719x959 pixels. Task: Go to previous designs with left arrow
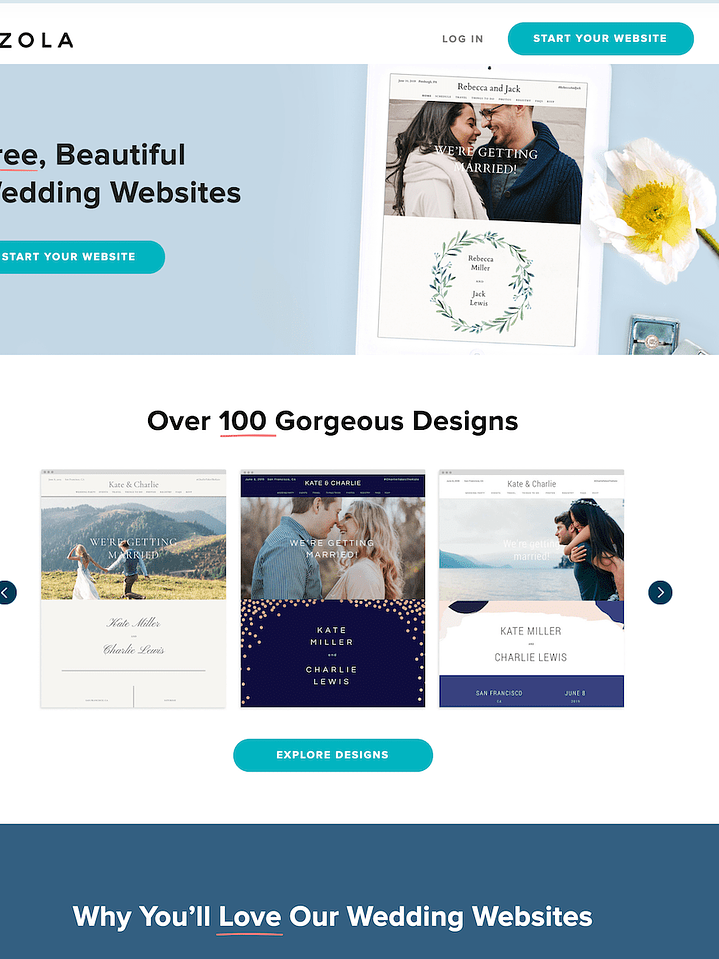pyautogui.click(x=6, y=592)
